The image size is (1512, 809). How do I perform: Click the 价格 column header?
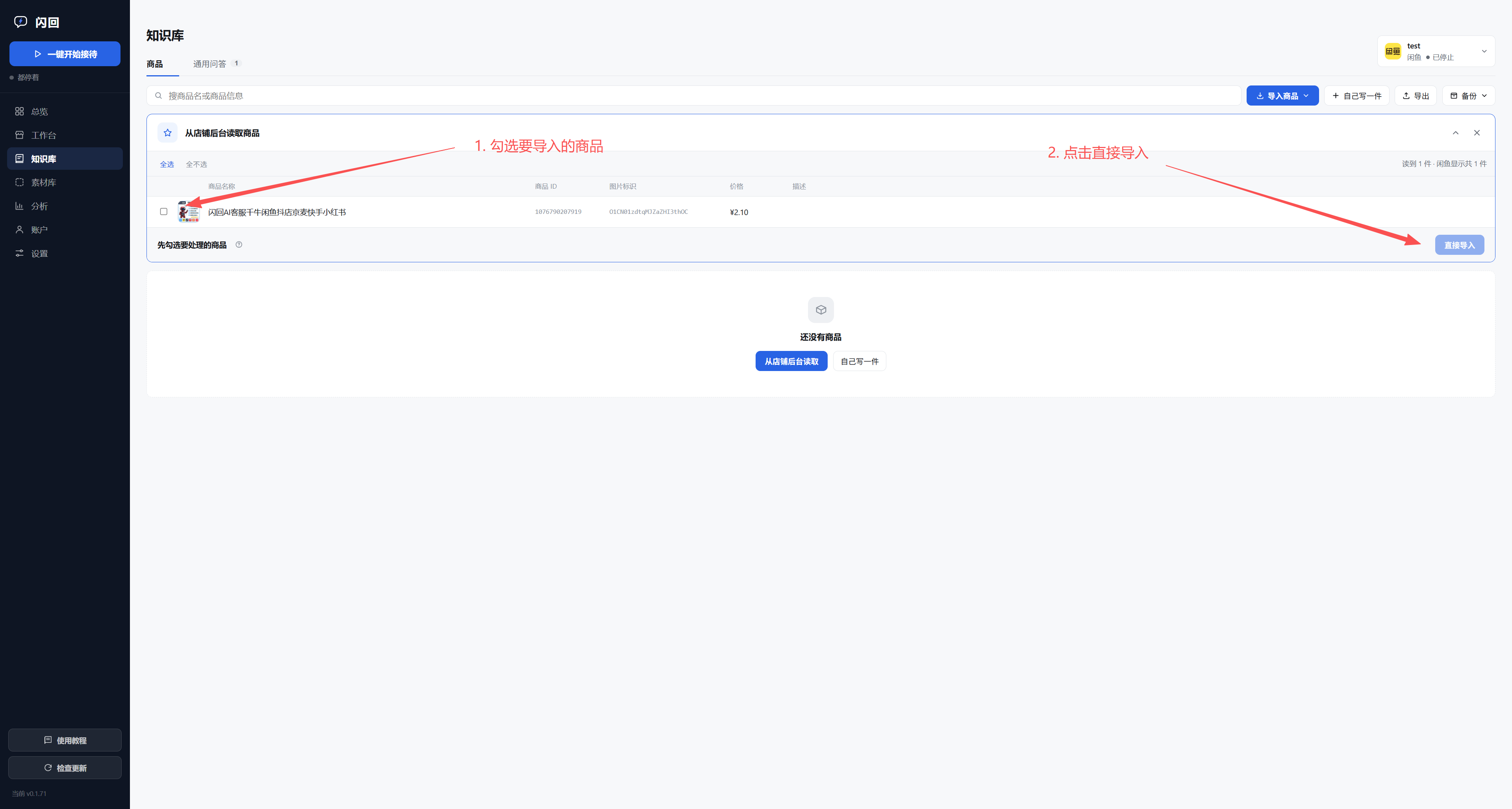pos(736,187)
